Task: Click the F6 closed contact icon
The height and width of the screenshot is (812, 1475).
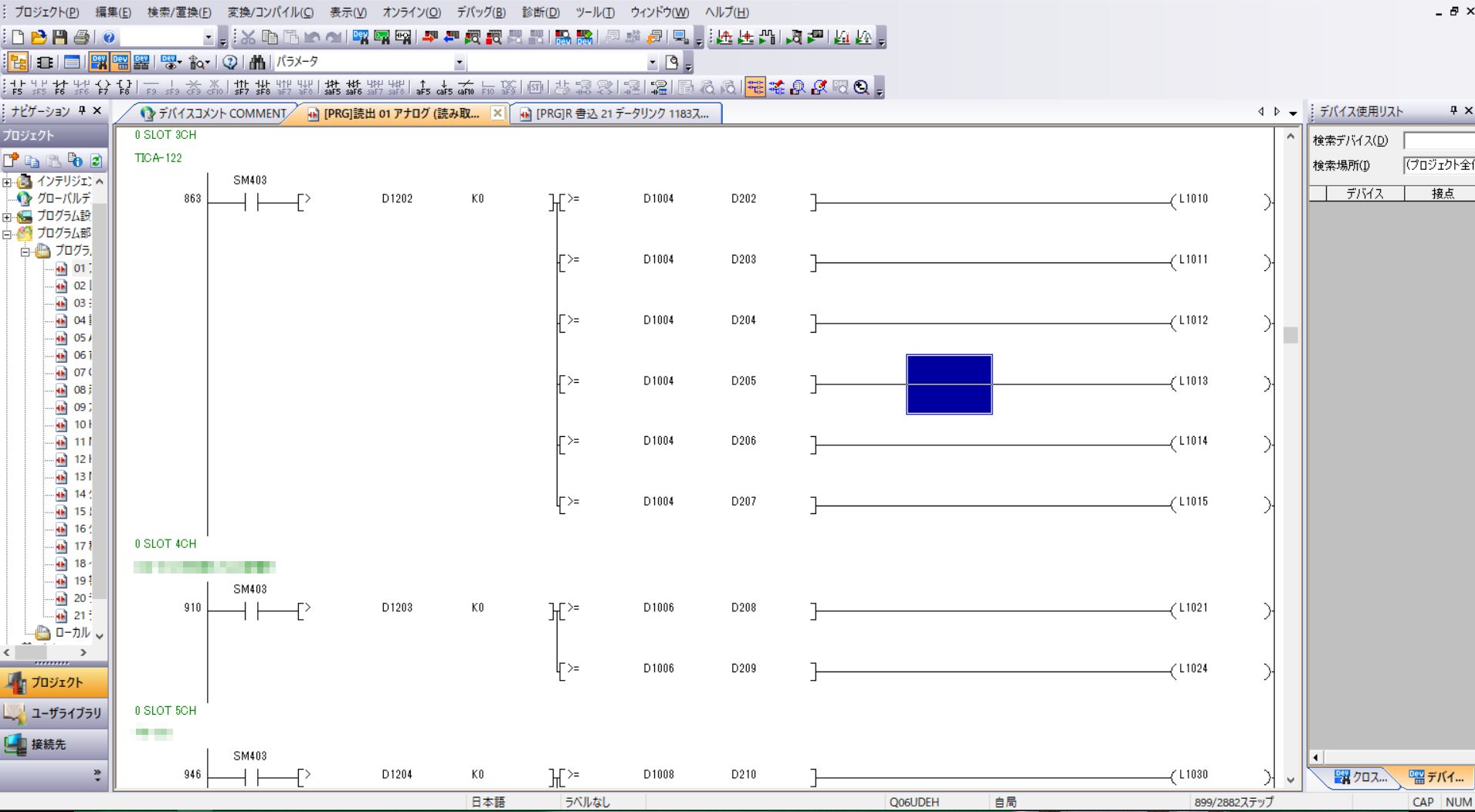Action: tap(59, 87)
